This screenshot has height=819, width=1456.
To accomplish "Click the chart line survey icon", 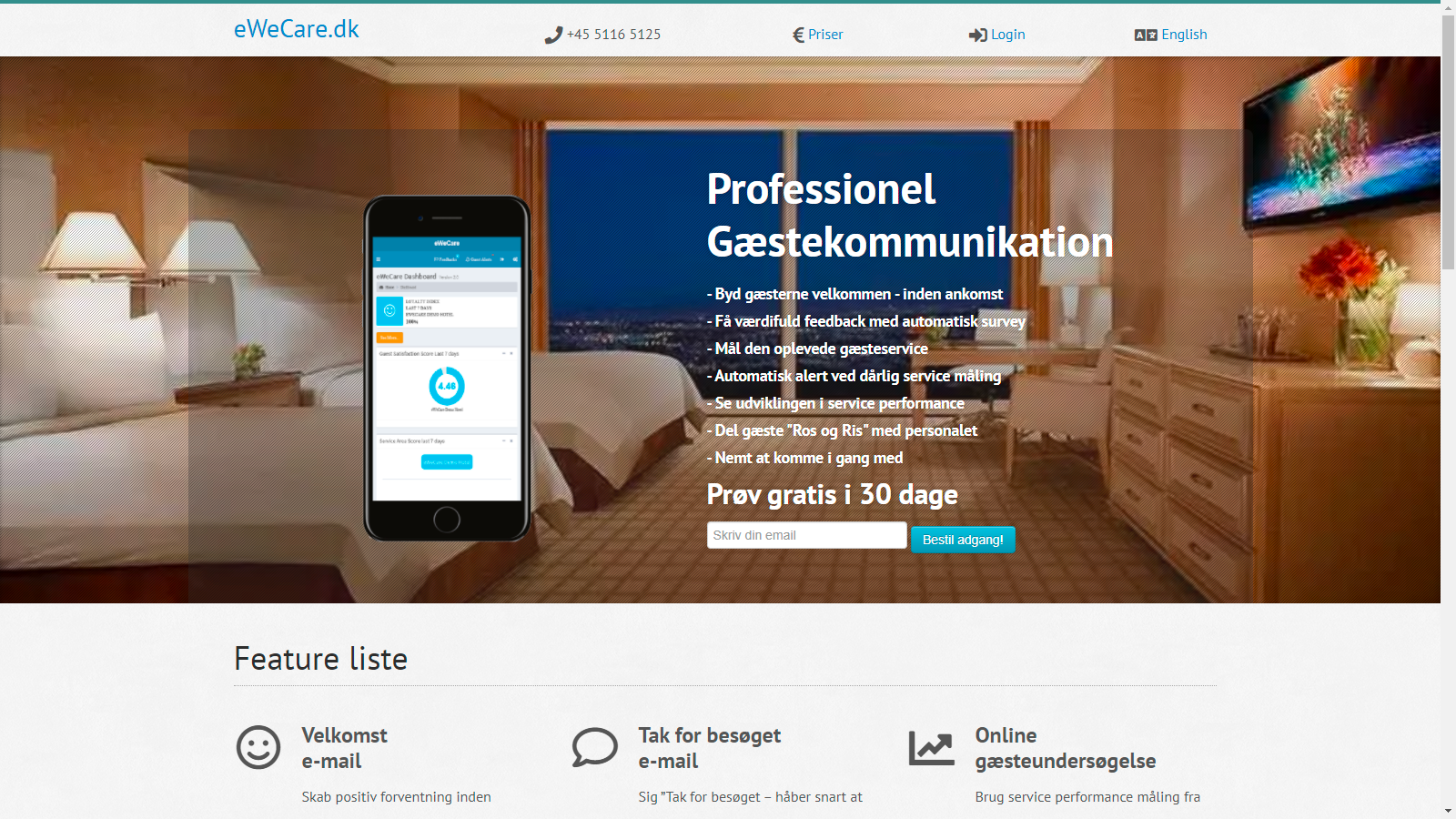I will pyautogui.click(x=932, y=748).
